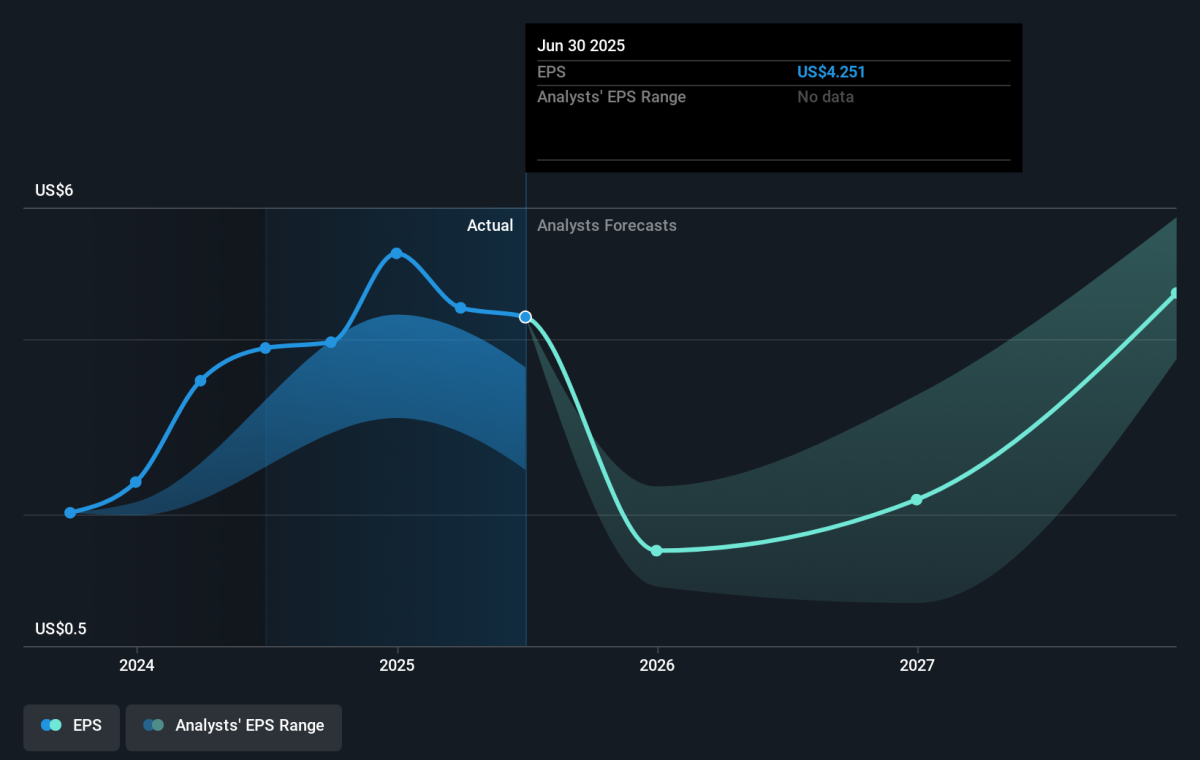Click the "Actual" section label

pos(490,226)
